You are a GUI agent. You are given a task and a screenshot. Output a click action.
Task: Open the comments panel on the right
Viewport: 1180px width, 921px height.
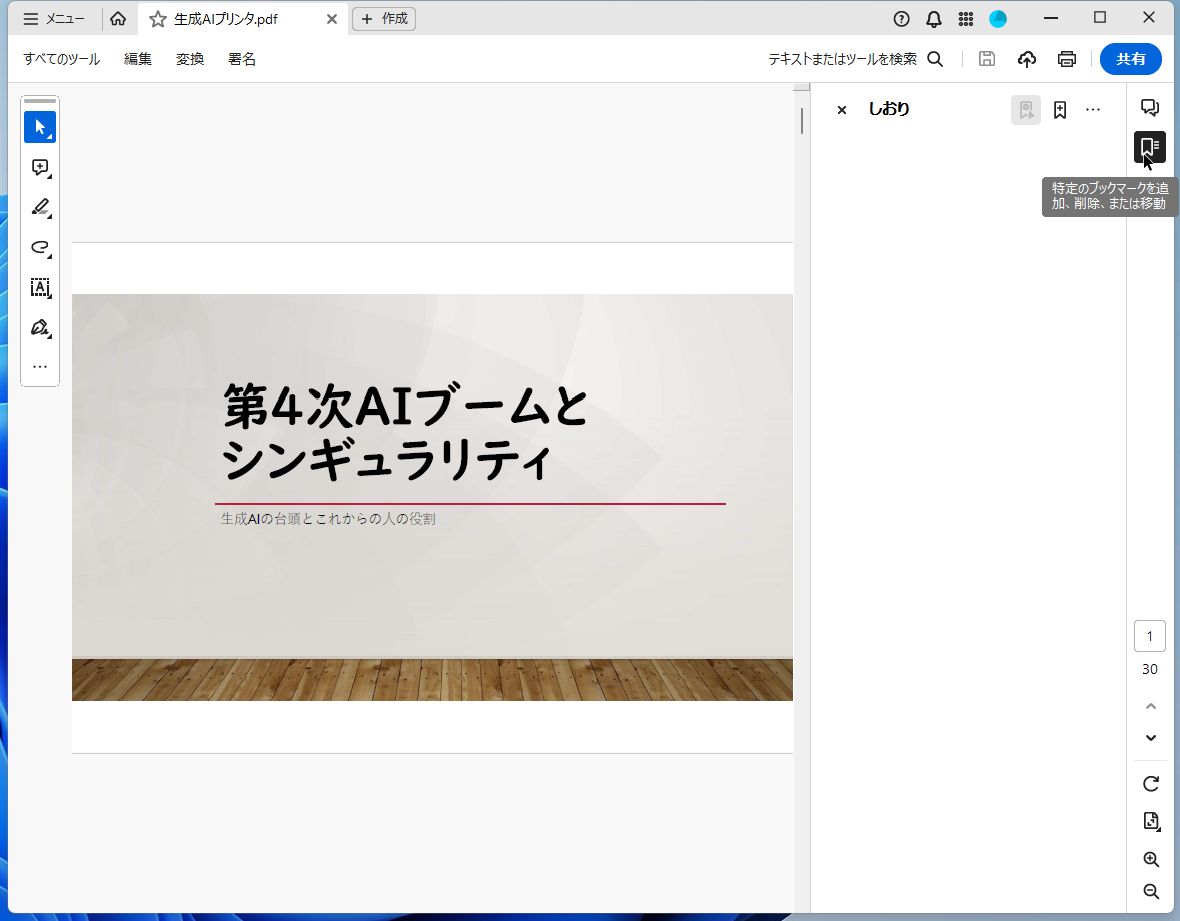coord(1149,107)
